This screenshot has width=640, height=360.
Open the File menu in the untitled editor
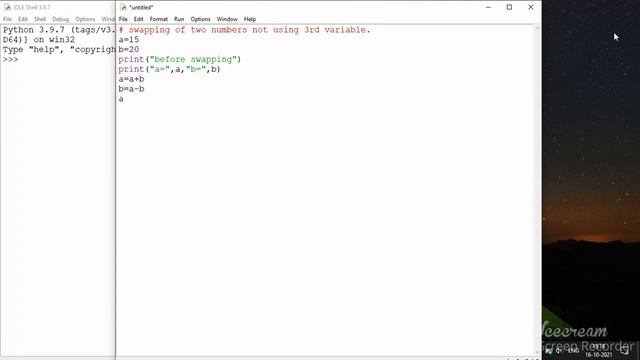point(123,19)
